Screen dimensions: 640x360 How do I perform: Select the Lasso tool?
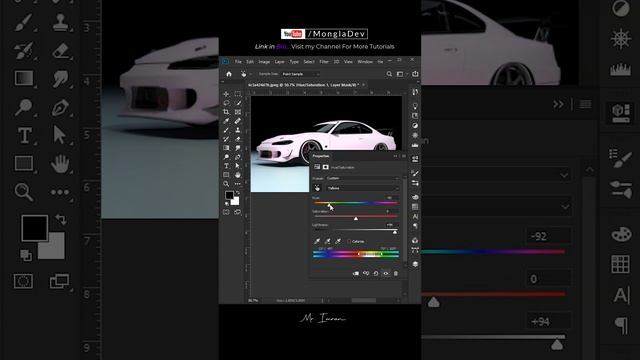pyautogui.click(x=226, y=103)
